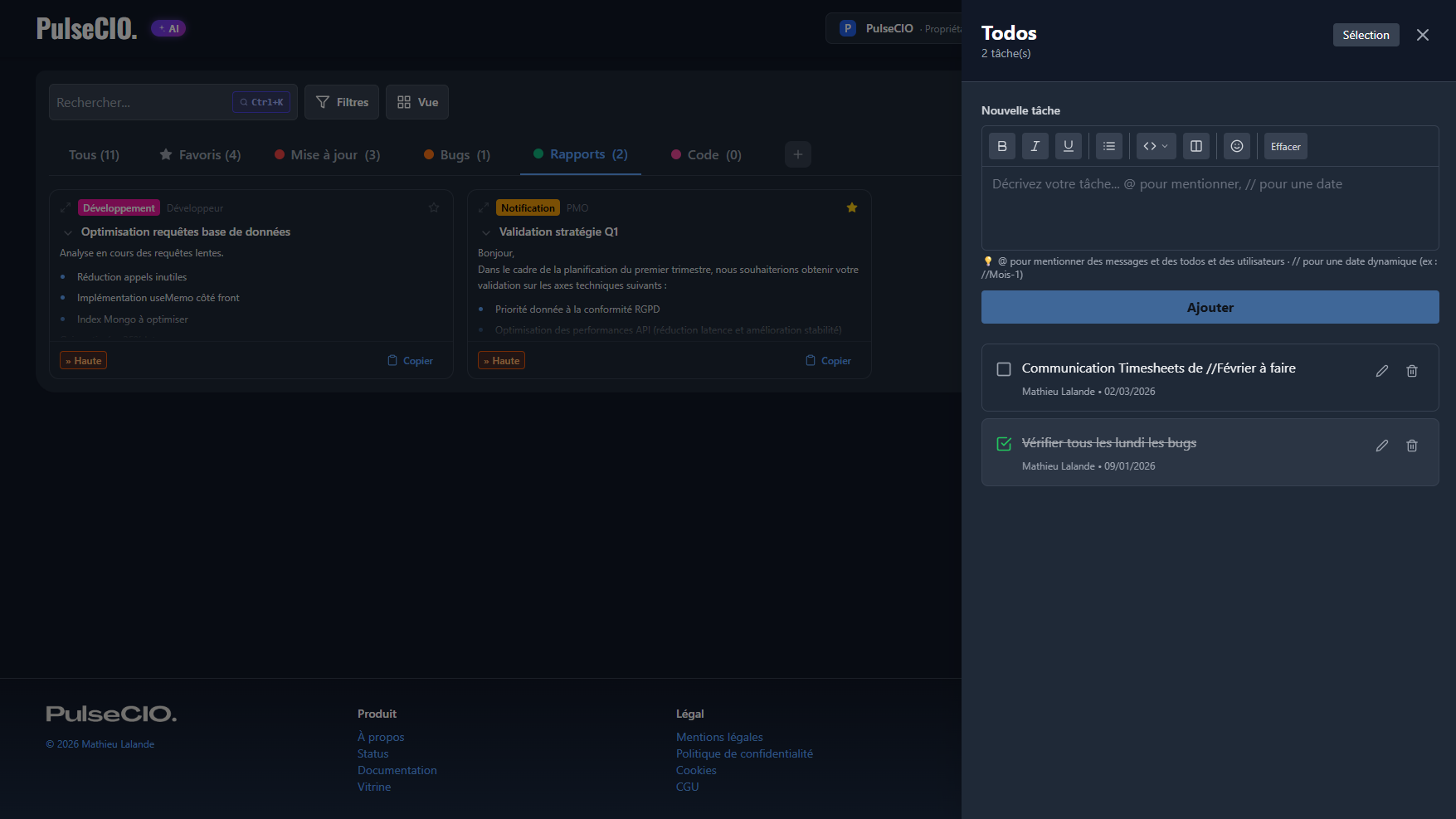The image size is (1456, 819).
Task: Click the Sélection button in the Todos panel
Action: [x=1366, y=35]
